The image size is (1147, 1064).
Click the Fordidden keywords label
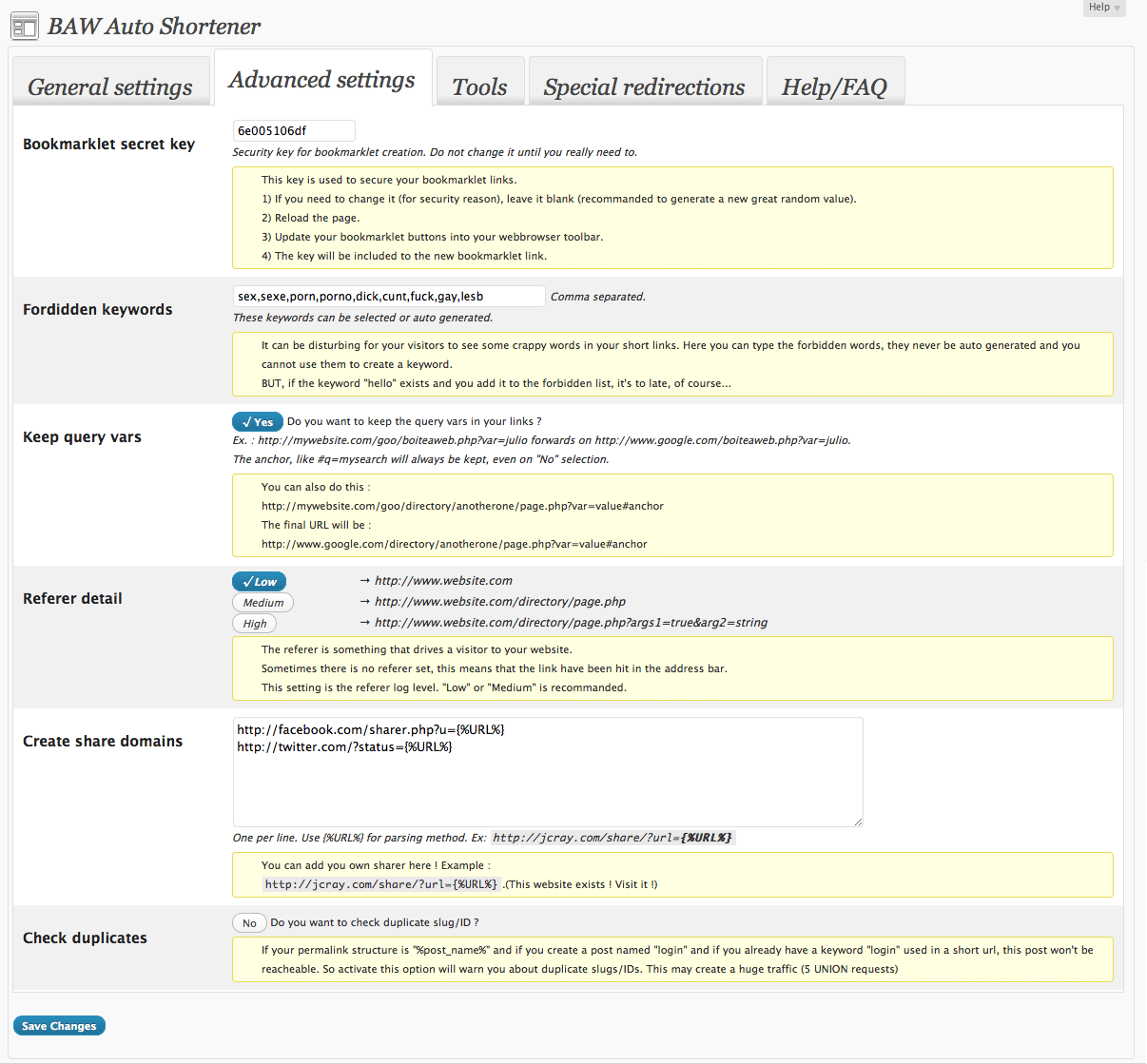point(98,309)
